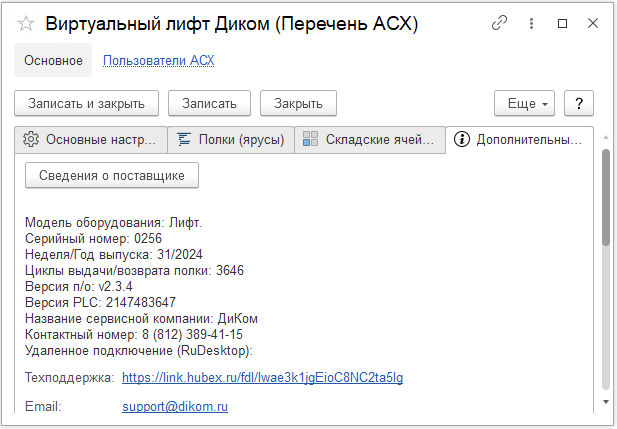Click the info icon on Дополнительные tab

click(461, 139)
